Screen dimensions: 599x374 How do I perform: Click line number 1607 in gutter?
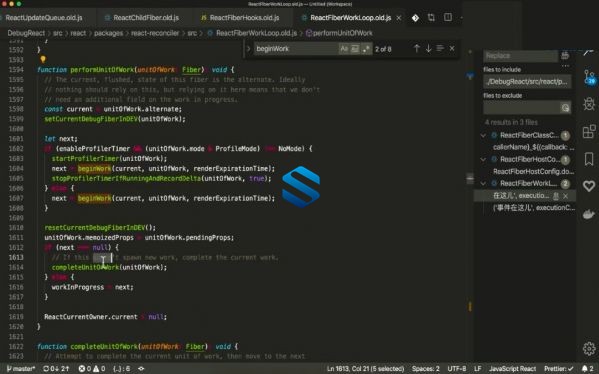point(16,198)
